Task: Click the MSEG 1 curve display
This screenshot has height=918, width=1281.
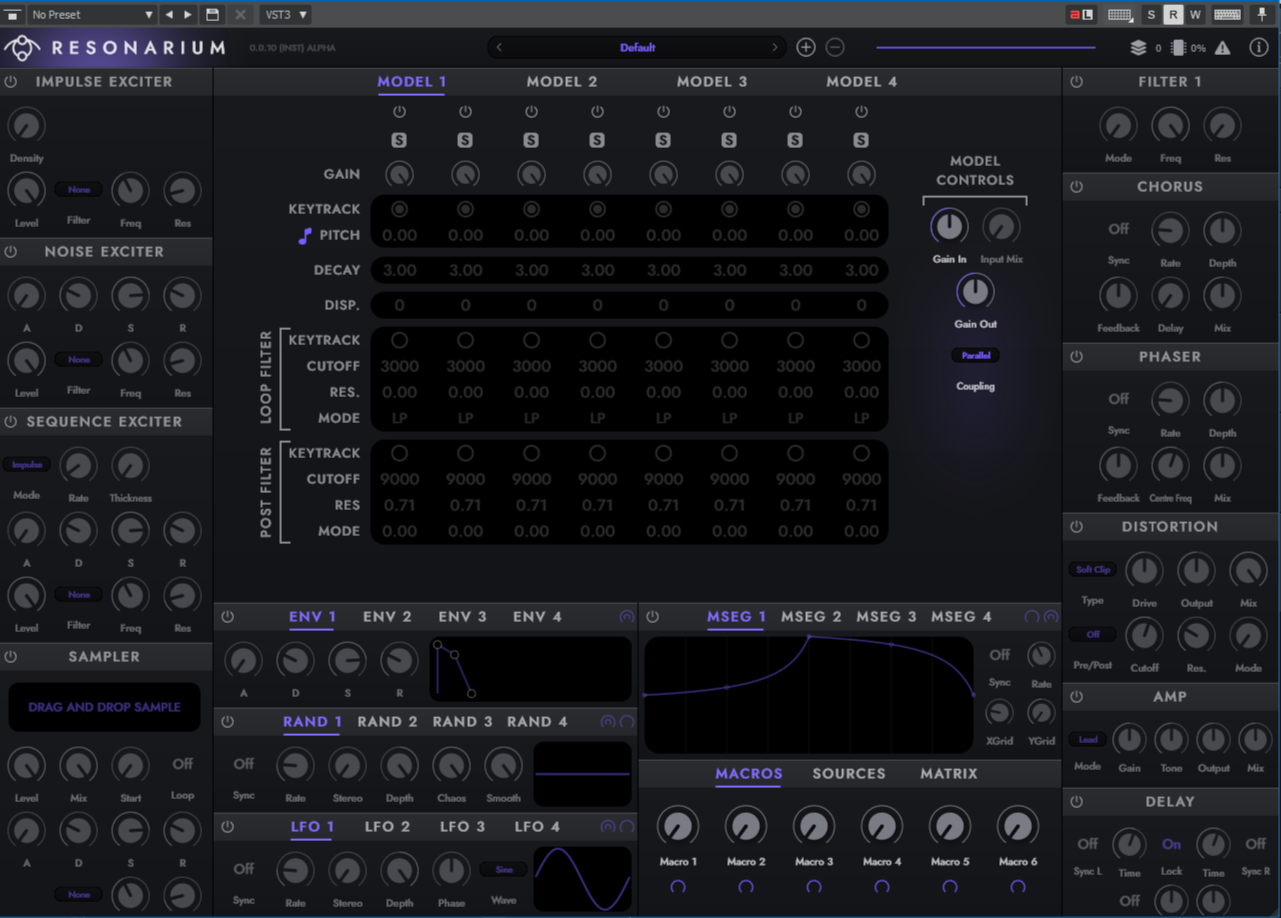Action: pyautogui.click(x=809, y=695)
